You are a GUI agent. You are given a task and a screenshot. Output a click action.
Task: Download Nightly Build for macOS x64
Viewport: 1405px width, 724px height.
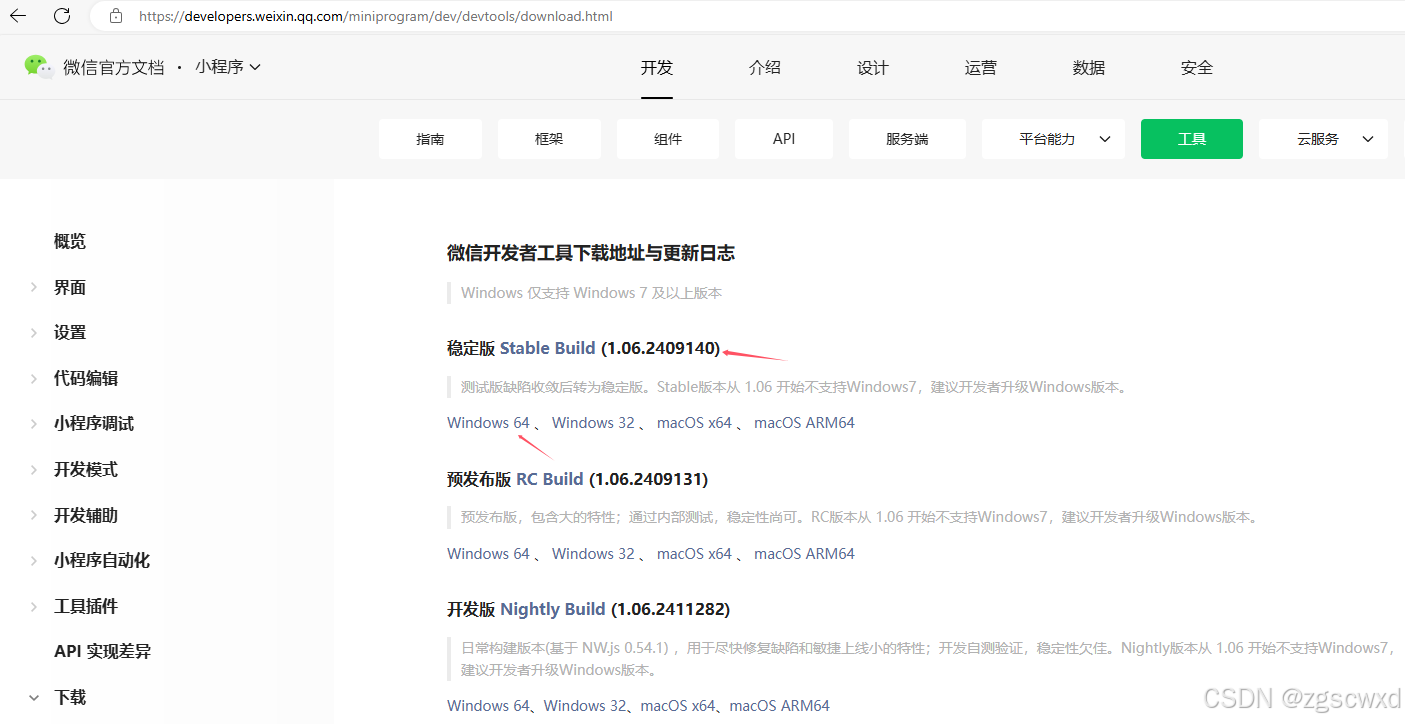coord(678,706)
